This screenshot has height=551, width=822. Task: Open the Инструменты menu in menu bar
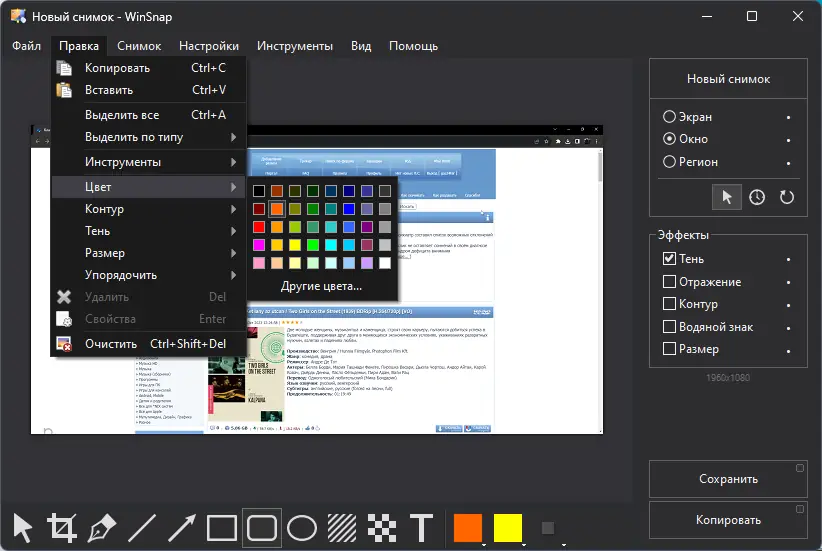295,46
